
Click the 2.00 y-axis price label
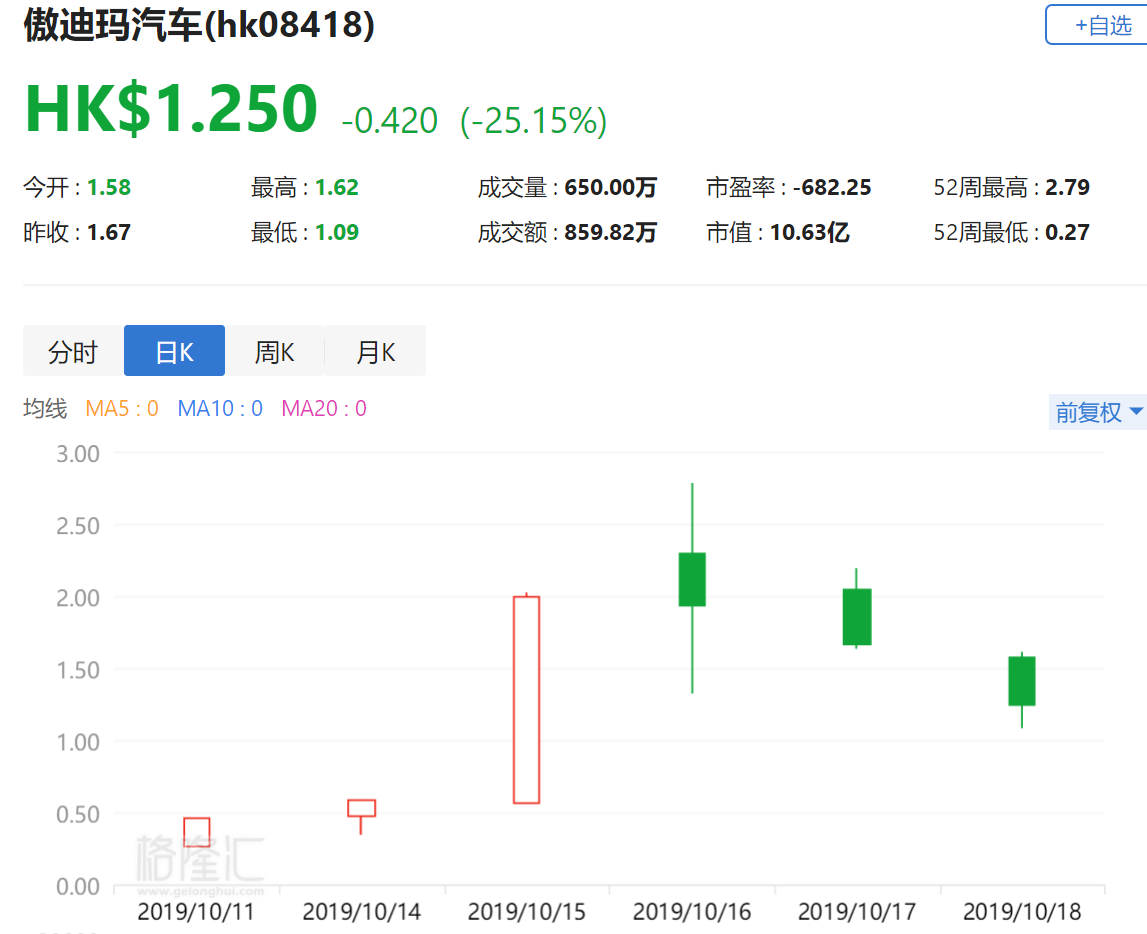(78, 598)
